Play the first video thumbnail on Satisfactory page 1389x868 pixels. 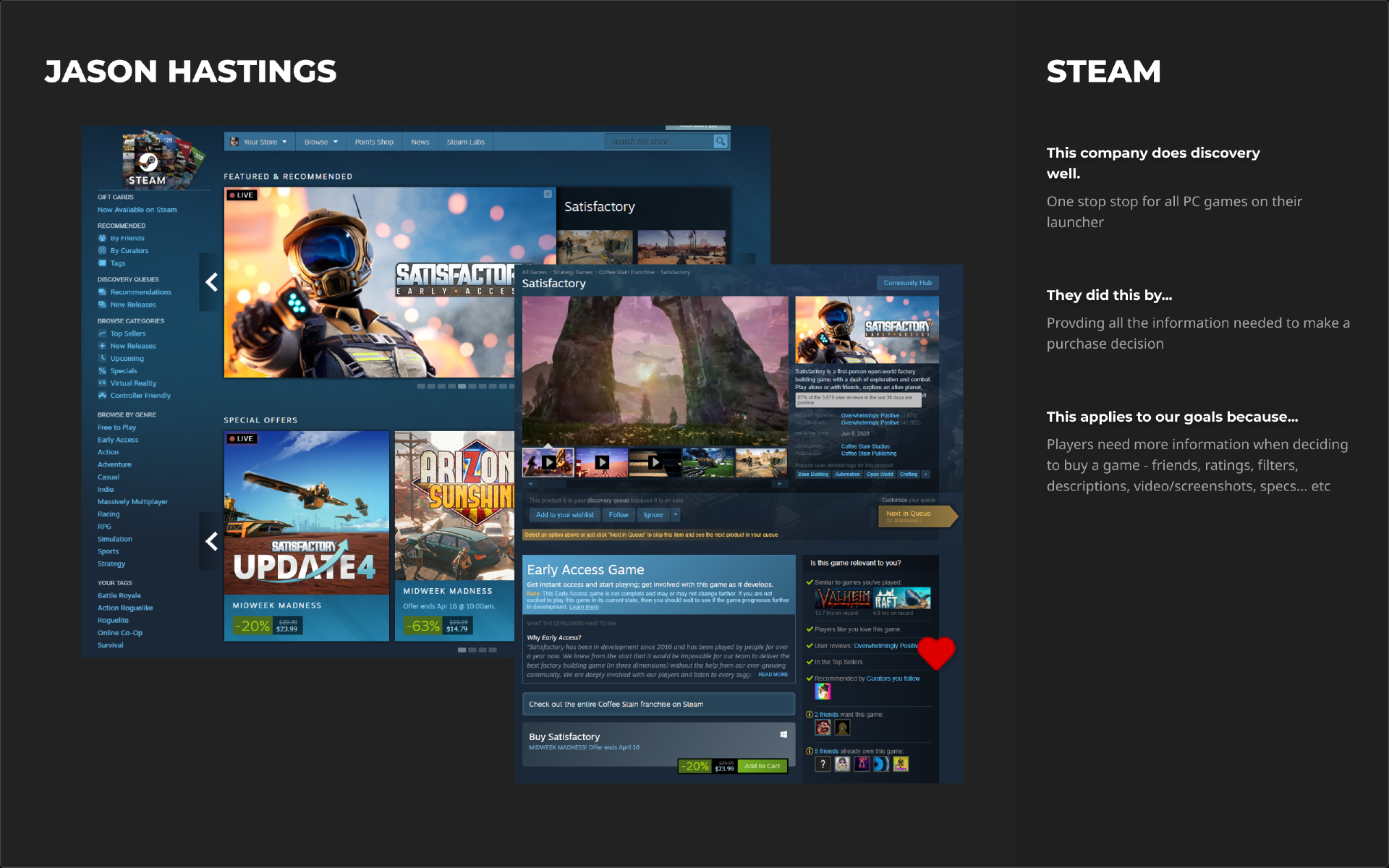(548, 461)
